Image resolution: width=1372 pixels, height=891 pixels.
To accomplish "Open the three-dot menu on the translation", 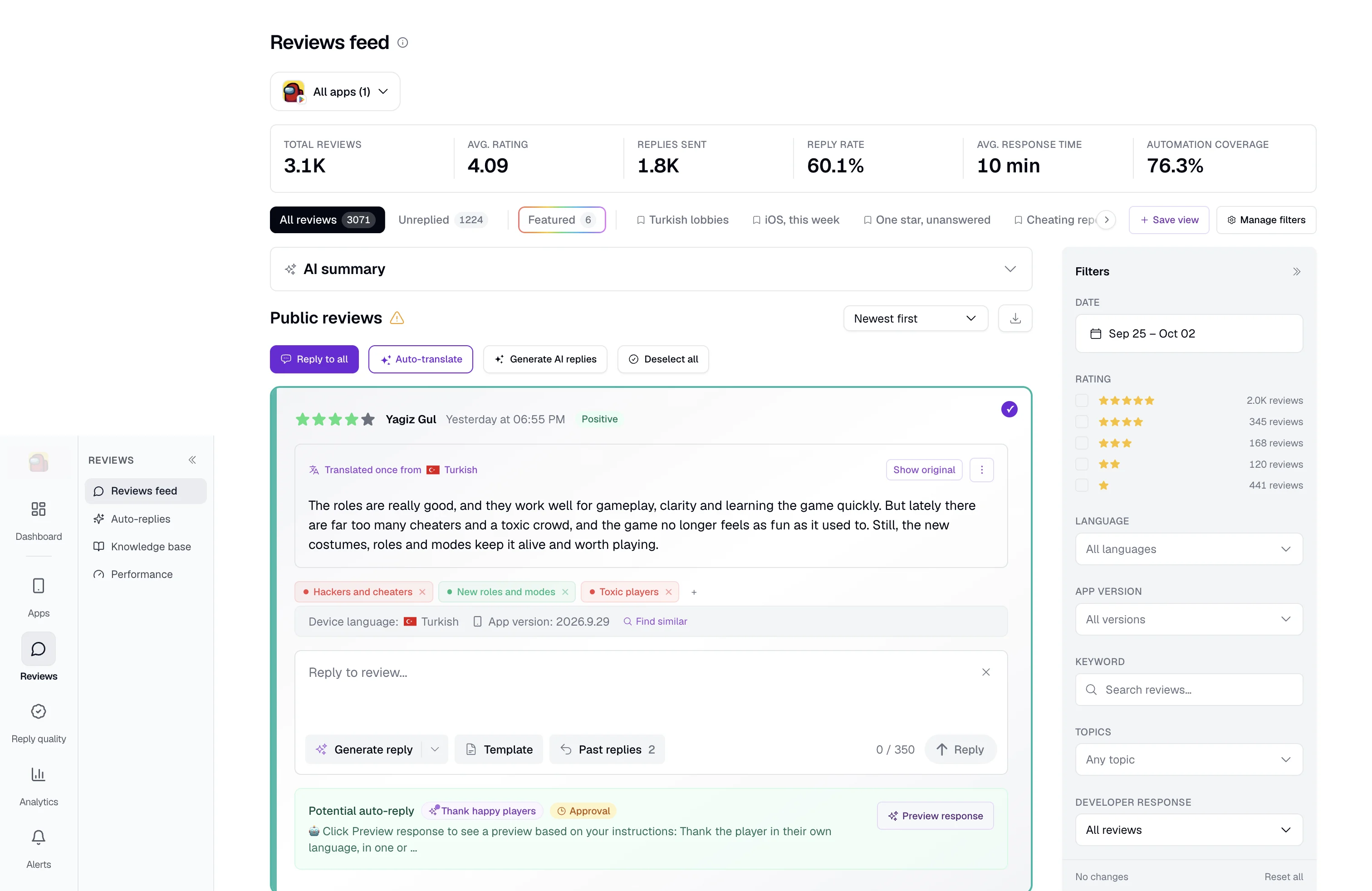I will coord(982,470).
